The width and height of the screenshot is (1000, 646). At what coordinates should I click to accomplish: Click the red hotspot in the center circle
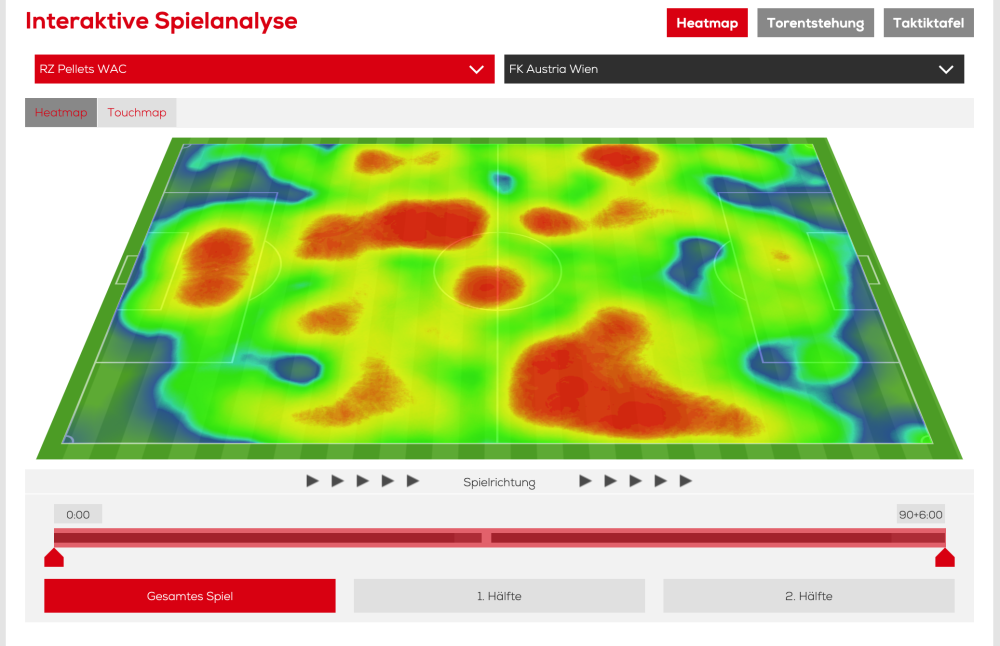(489, 285)
